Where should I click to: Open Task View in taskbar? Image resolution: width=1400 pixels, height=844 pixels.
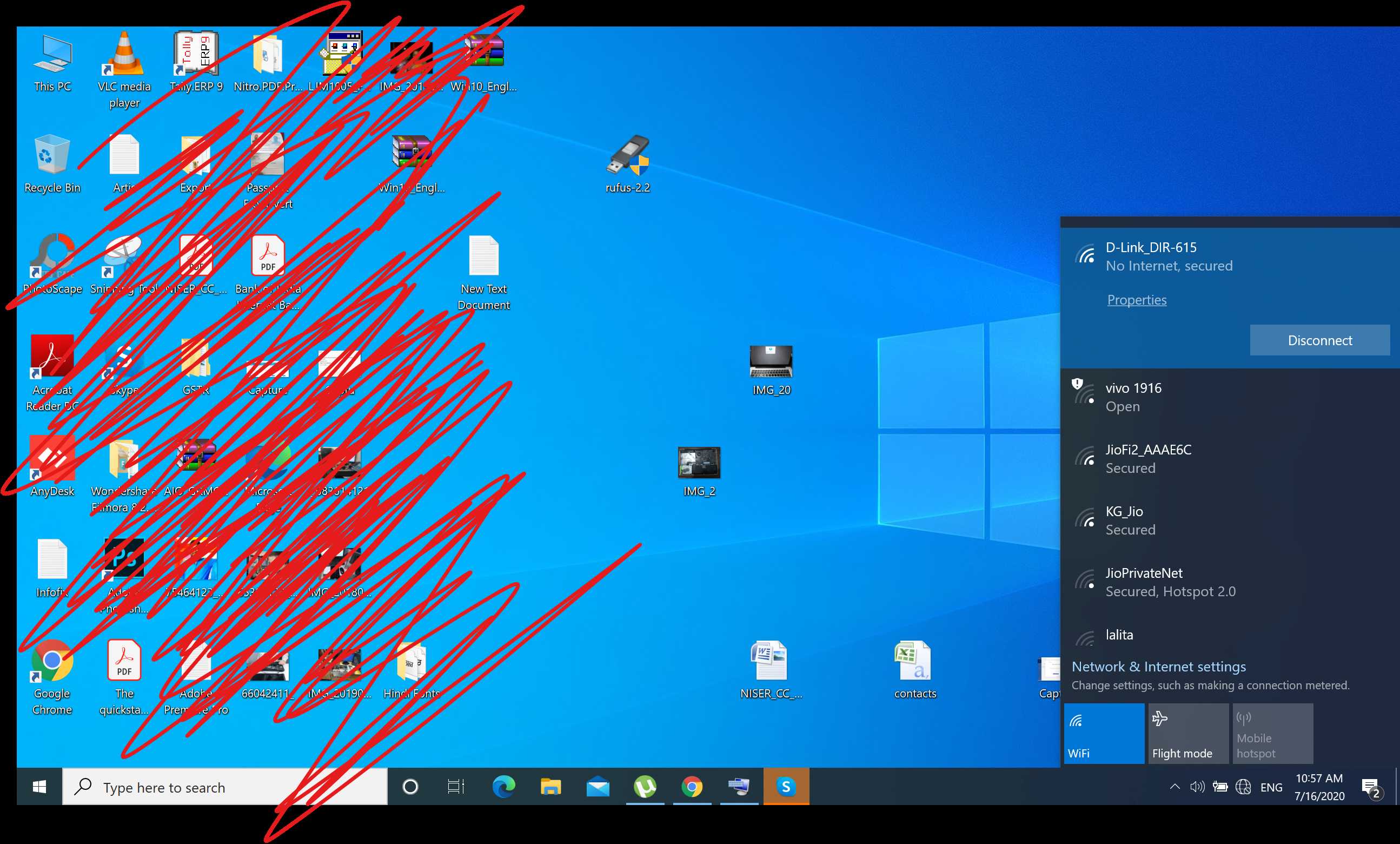456,787
